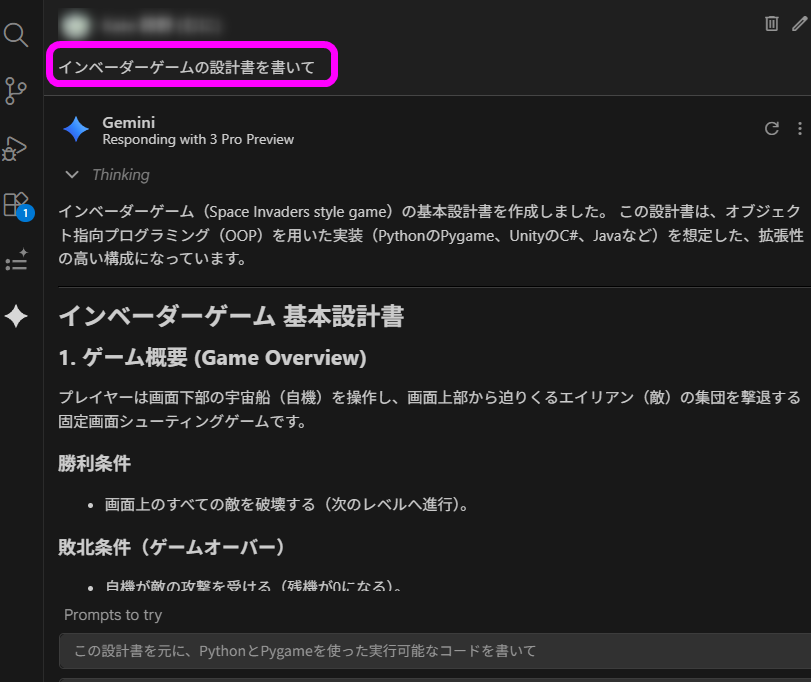Screen dimensions: 811x682
Task: Edit the prompt using the pencil icon
Action: (x=799, y=22)
